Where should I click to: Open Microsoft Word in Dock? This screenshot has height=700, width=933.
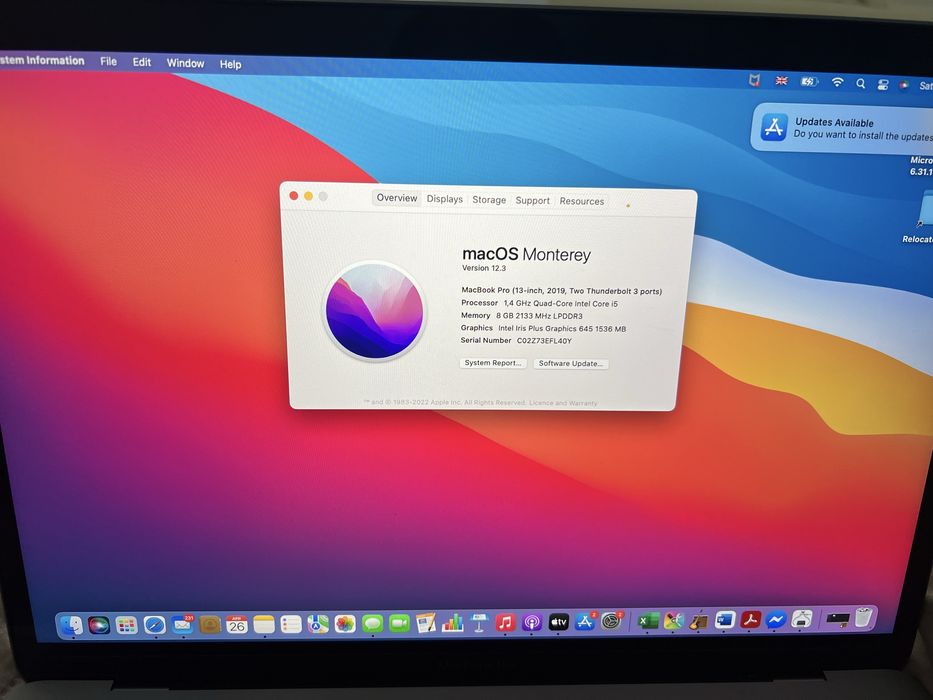[725, 620]
